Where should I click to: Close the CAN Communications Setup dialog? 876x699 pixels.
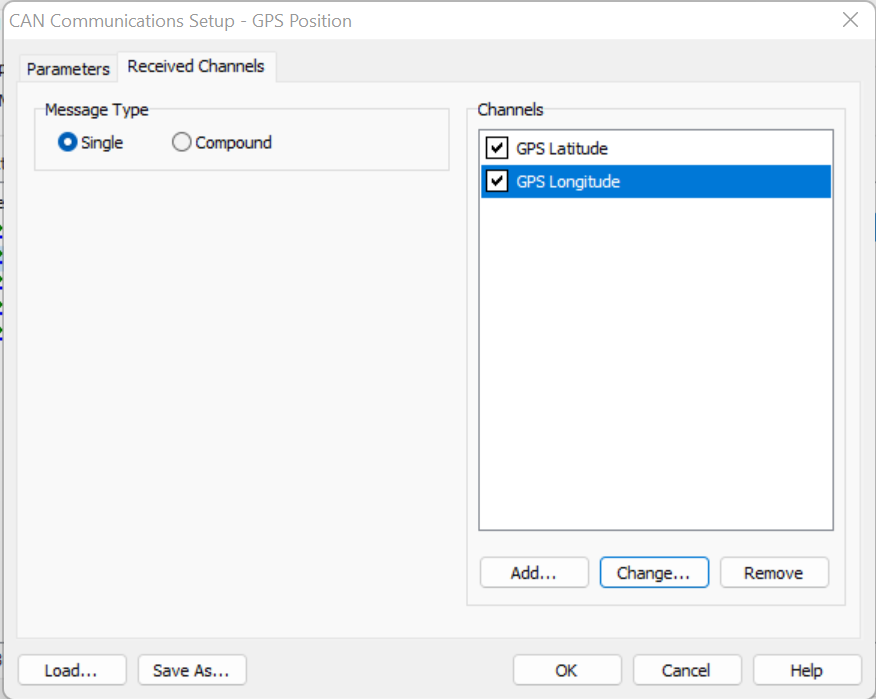coord(850,20)
